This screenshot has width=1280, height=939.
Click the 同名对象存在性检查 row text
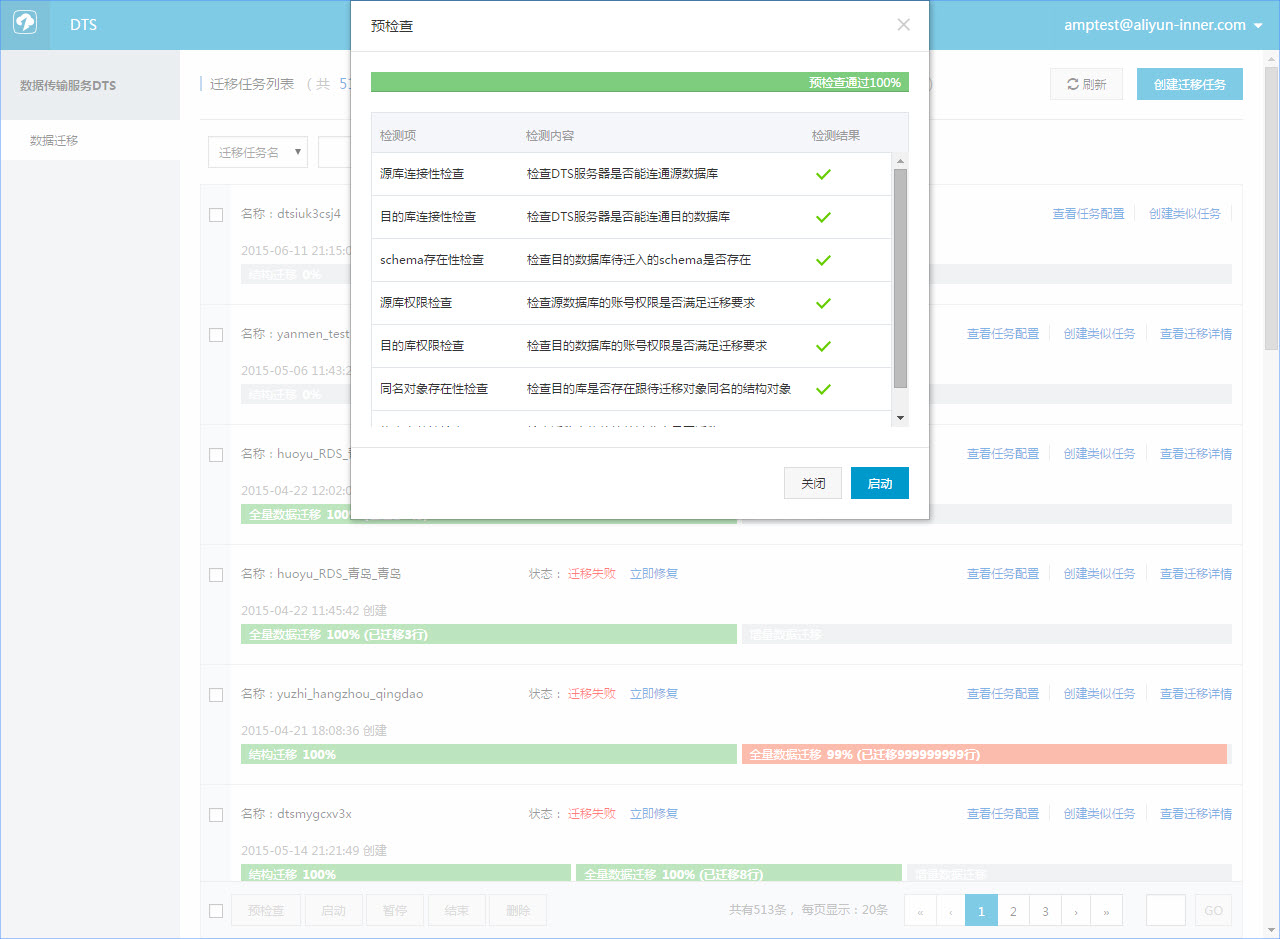click(x=434, y=389)
